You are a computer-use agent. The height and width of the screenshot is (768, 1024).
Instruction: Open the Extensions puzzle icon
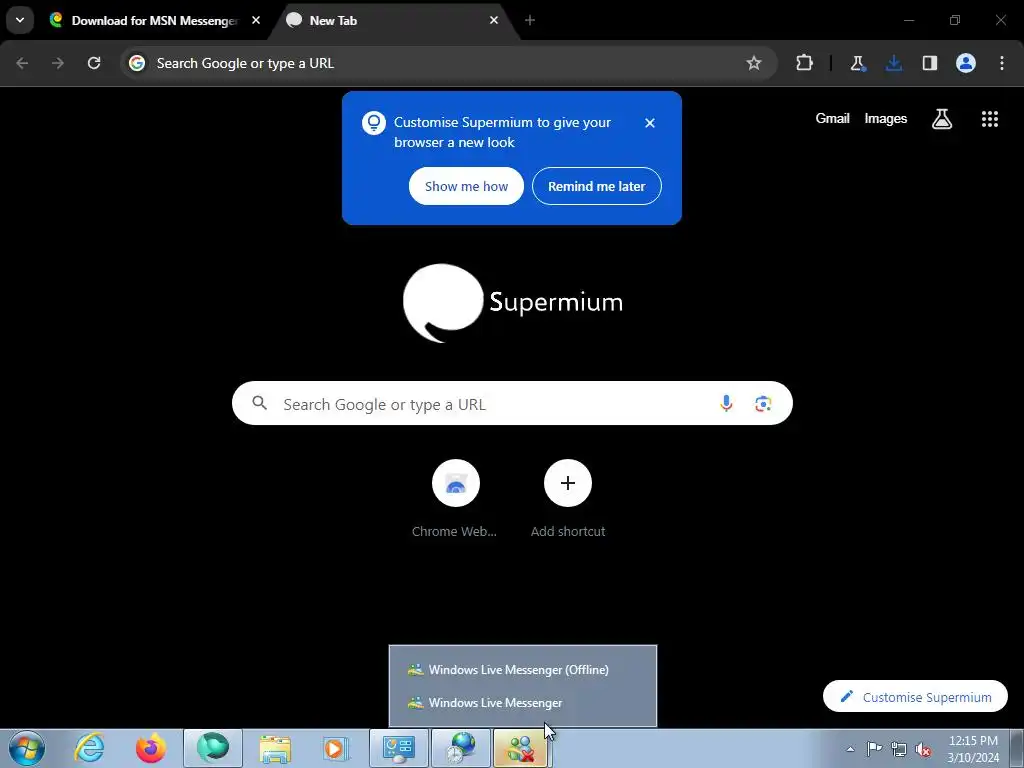(x=805, y=63)
